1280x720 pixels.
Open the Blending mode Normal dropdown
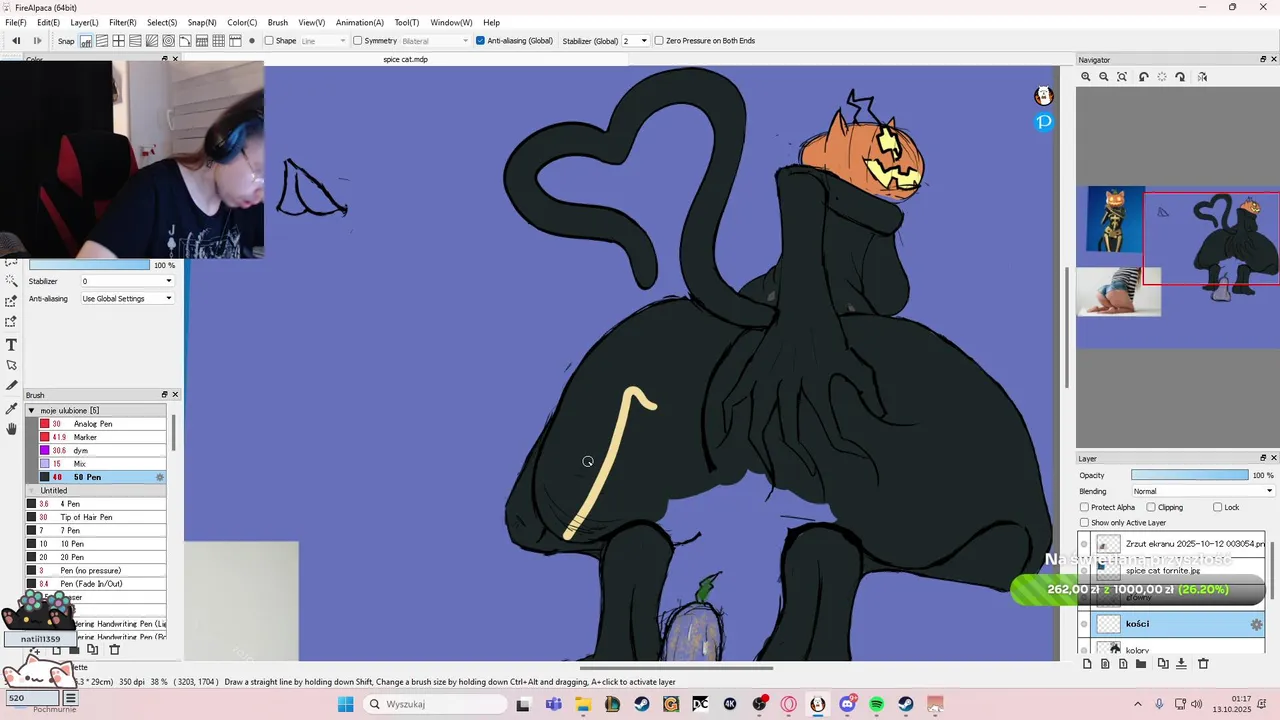[x=1203, y=491]
